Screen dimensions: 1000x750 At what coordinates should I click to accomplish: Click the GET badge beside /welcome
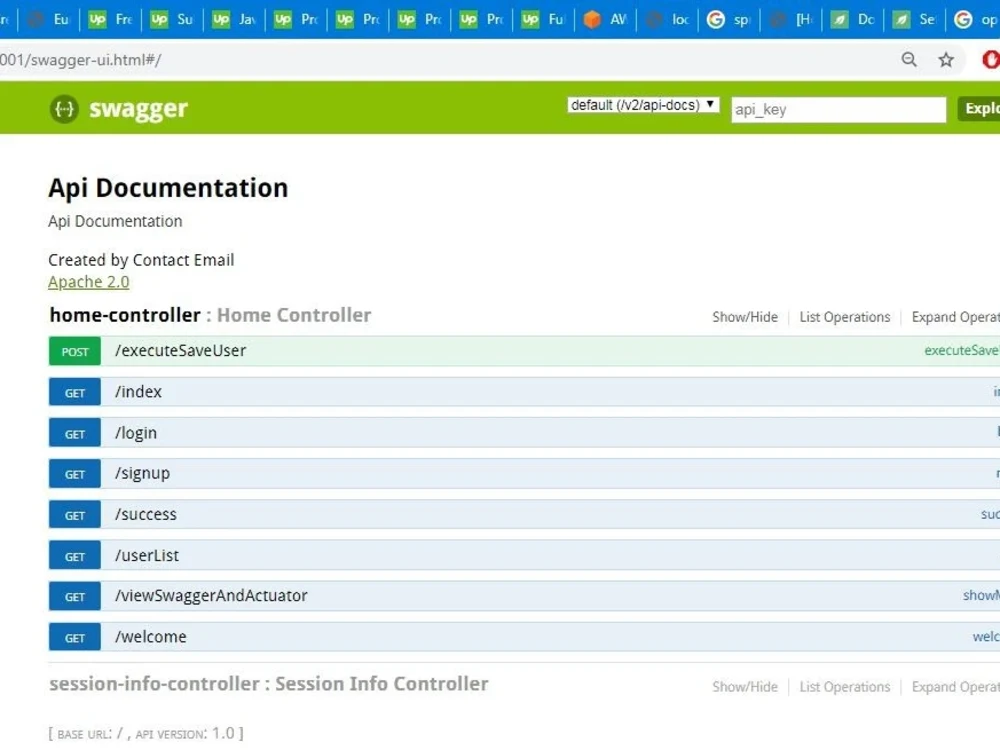tap(74, 637)
